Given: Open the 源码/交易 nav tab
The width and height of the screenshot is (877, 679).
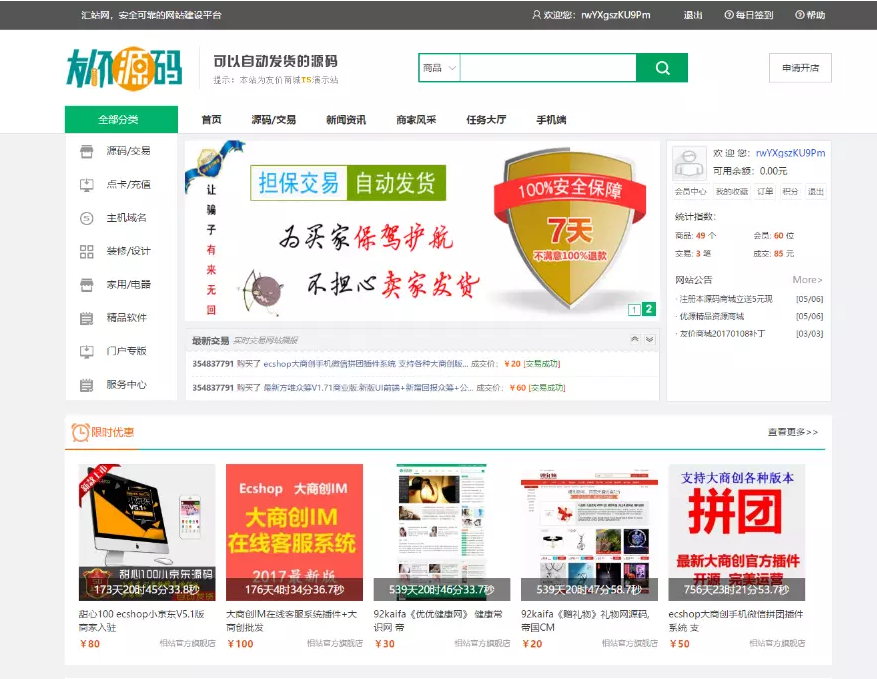Looking at the screenshot, I should [274, 119].
